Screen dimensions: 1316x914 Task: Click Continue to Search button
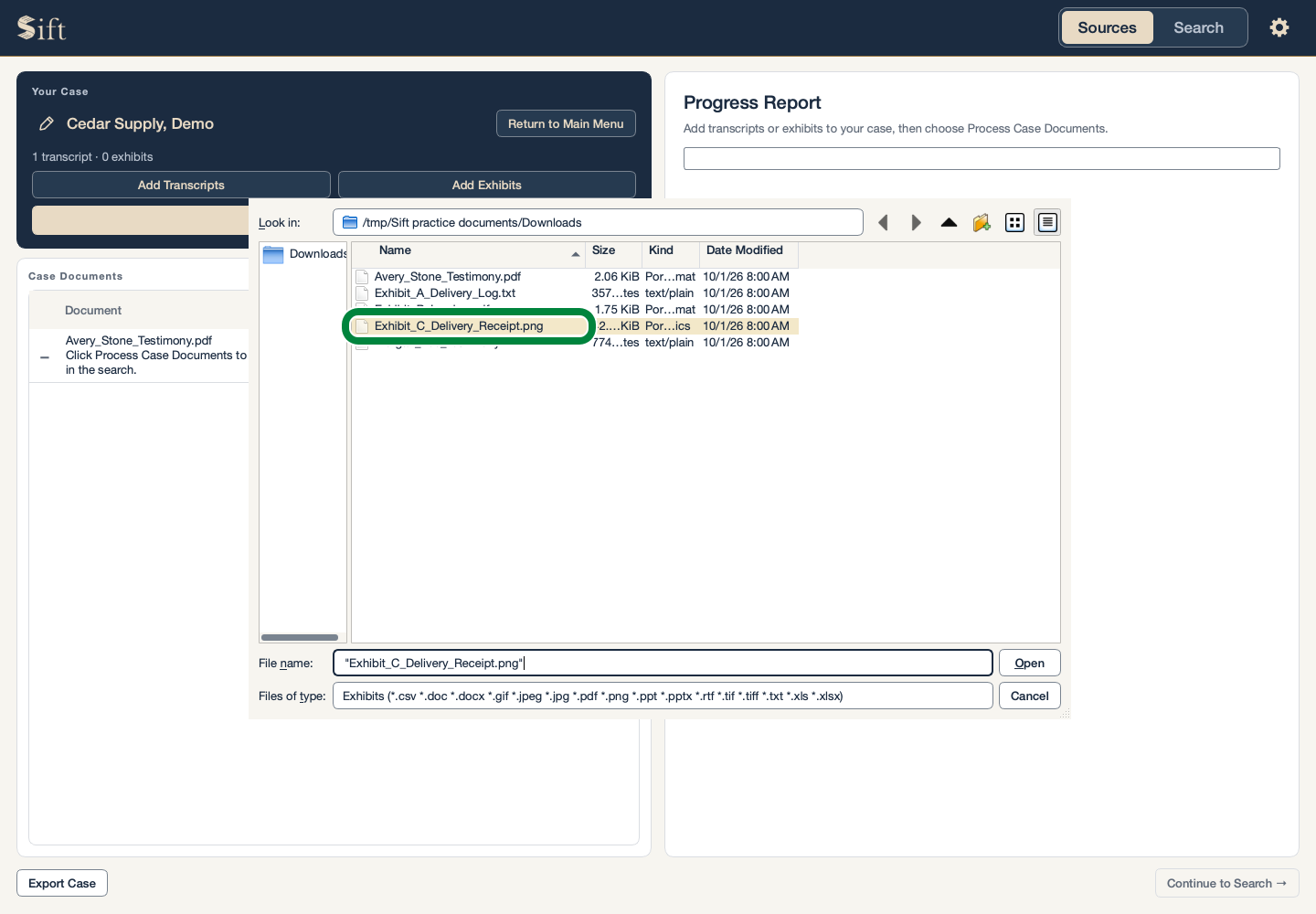(1226, 883)
